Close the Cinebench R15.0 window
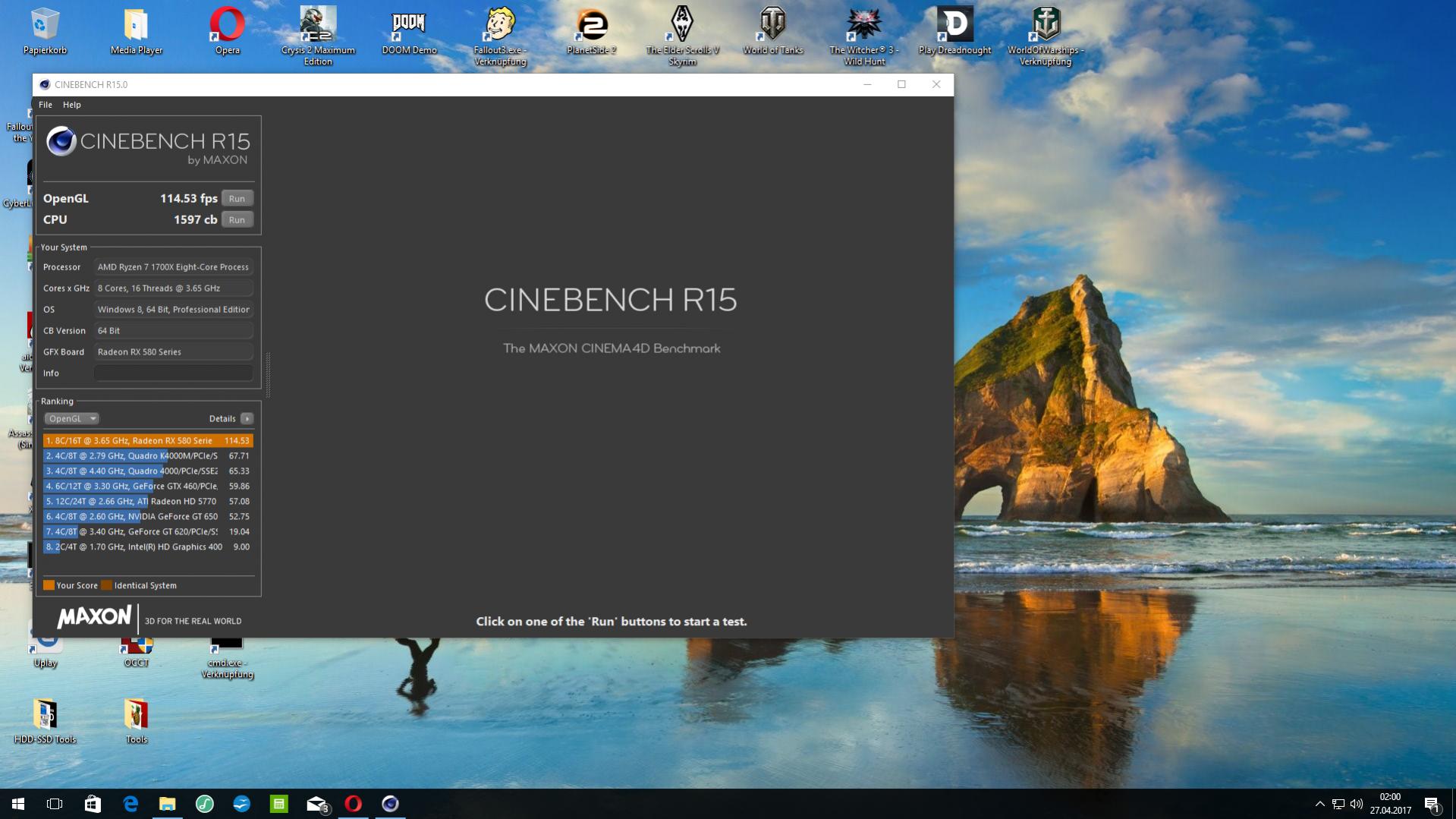This screenshot has height=819, width=1456. 936,84
